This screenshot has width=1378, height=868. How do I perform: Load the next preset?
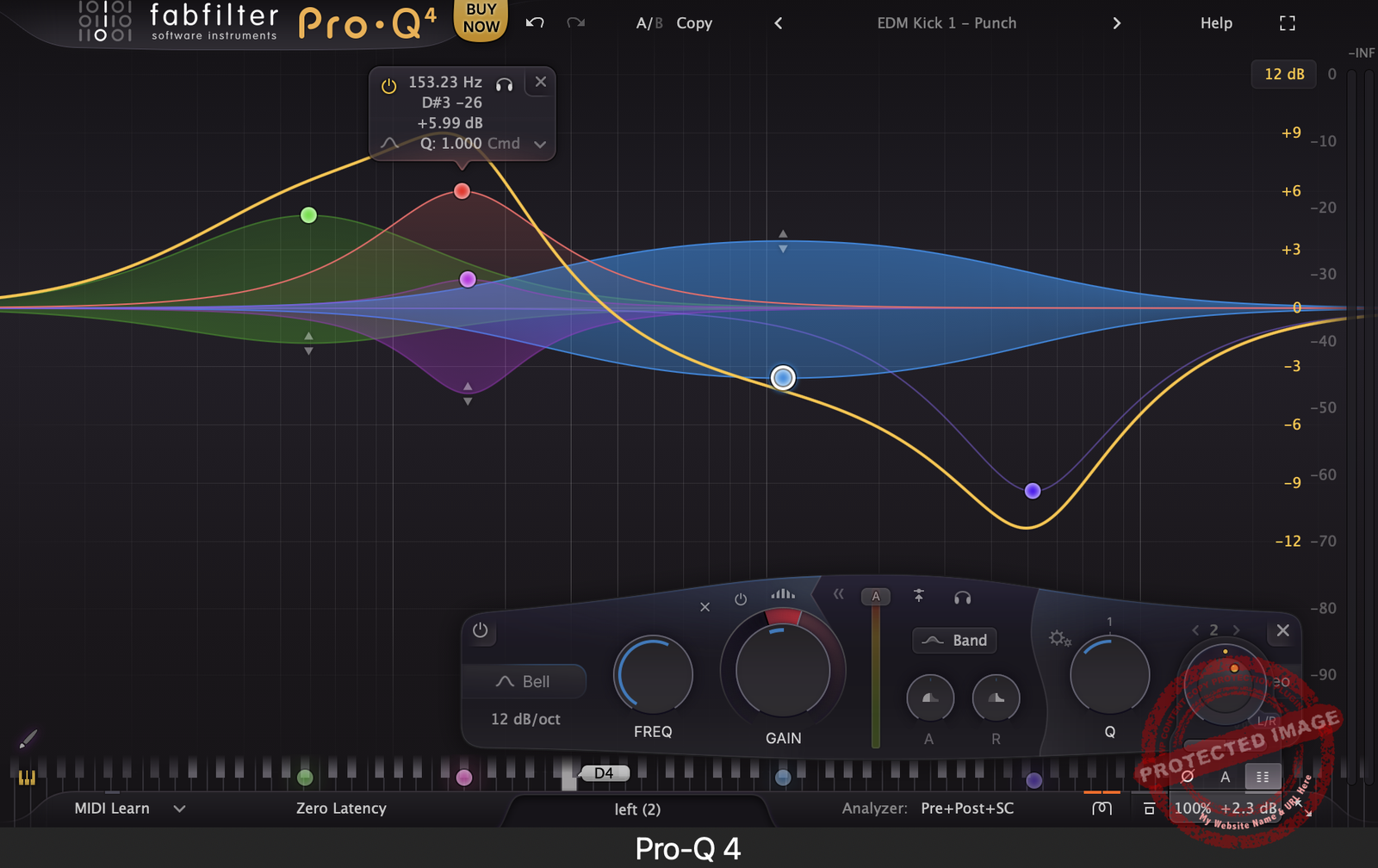click(1117, 23)
